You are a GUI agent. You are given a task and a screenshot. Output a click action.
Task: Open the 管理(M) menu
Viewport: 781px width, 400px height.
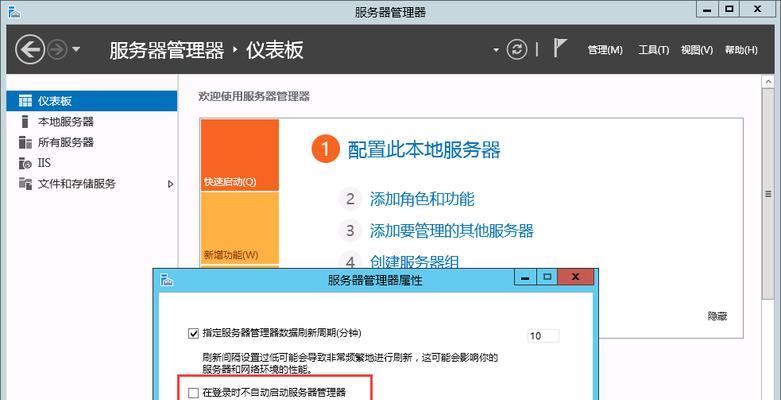pos(605,50)
